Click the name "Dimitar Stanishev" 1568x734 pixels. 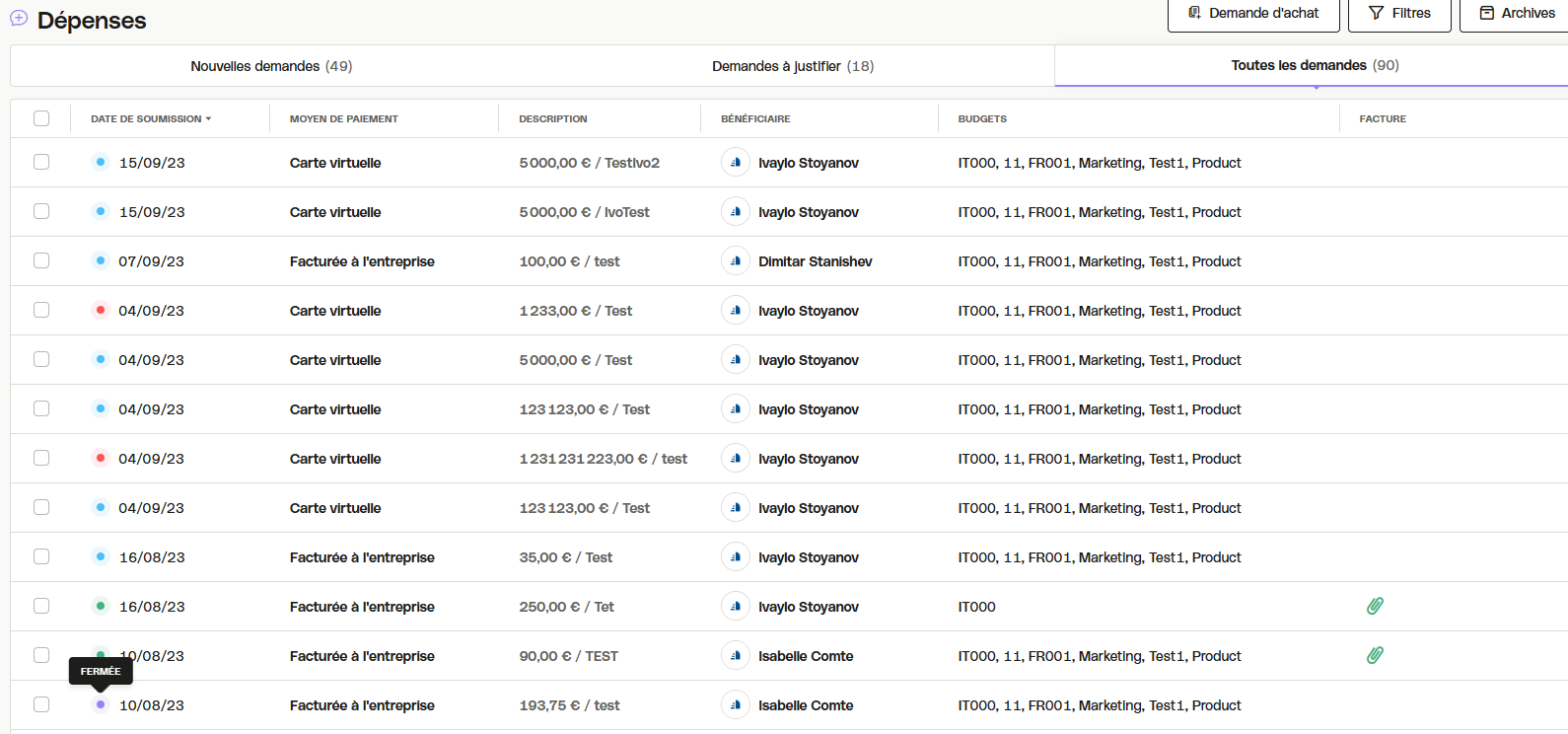pos(816,261)
